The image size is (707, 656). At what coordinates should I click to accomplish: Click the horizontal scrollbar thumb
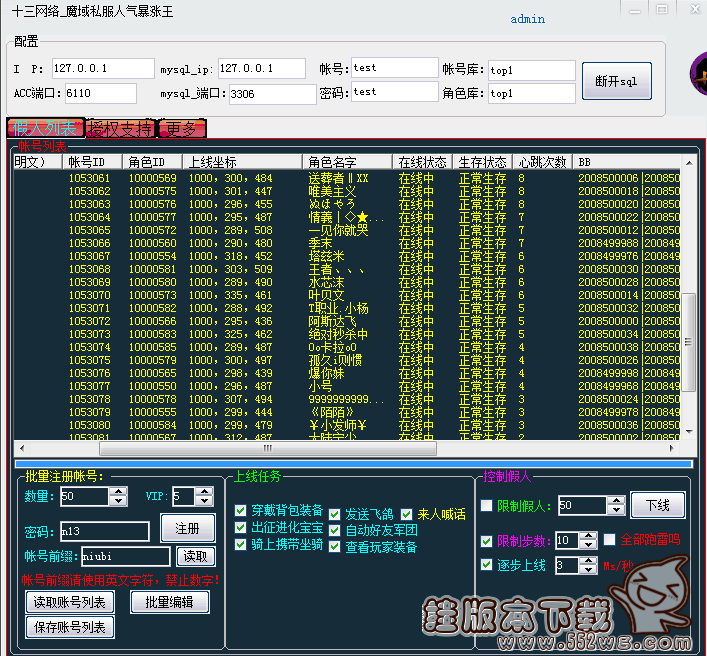(268, 448)
